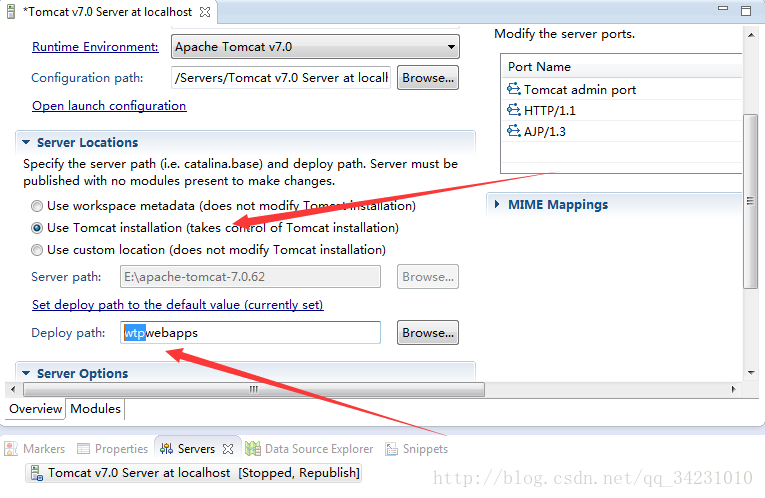Image resolution: width=765 pixels, height=498 pixels.
Task: Click the horizontal scrollbar thumb
Action: point(254,389)
